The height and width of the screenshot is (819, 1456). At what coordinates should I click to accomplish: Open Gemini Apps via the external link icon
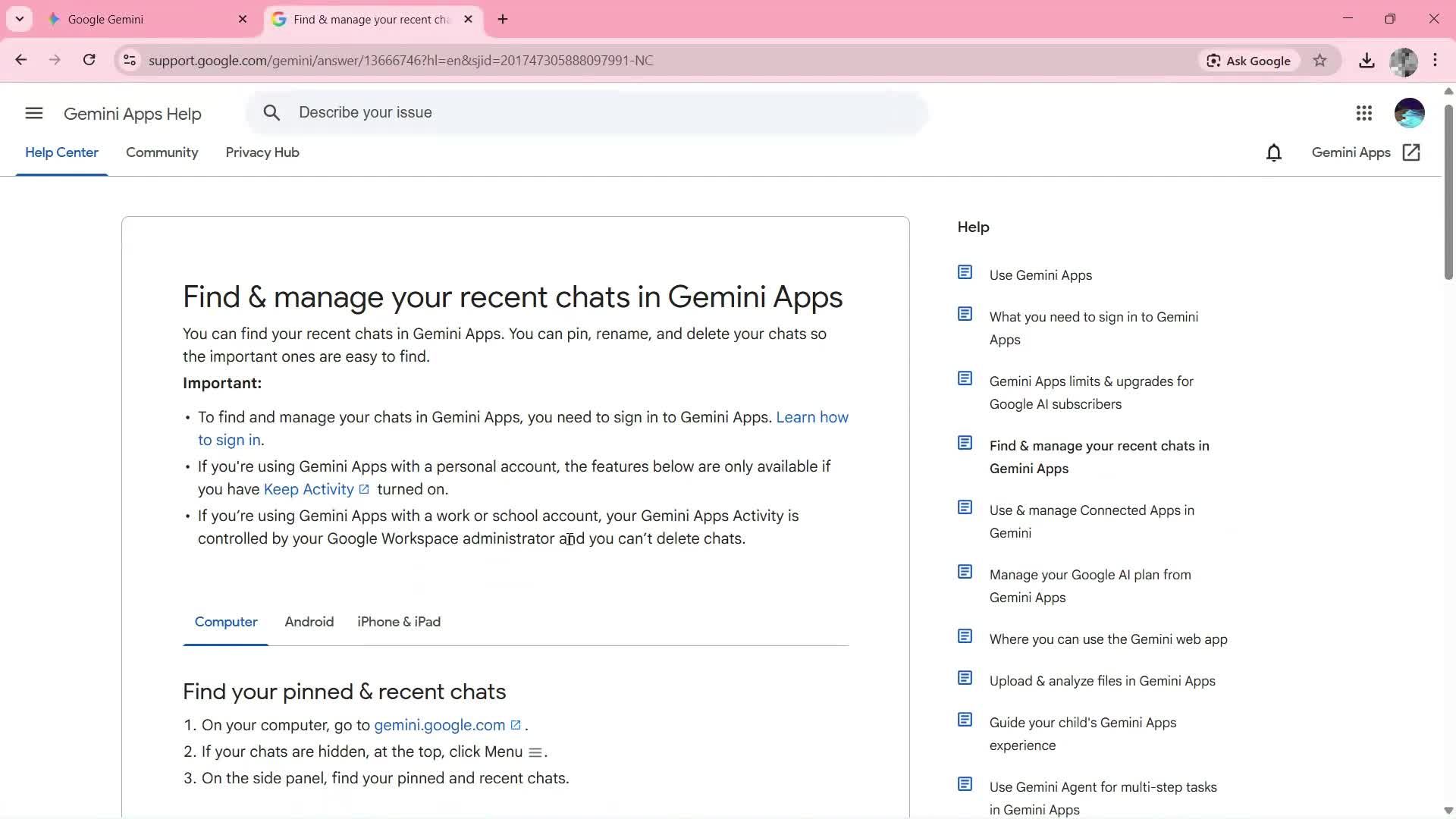(x=1411, y=152)
